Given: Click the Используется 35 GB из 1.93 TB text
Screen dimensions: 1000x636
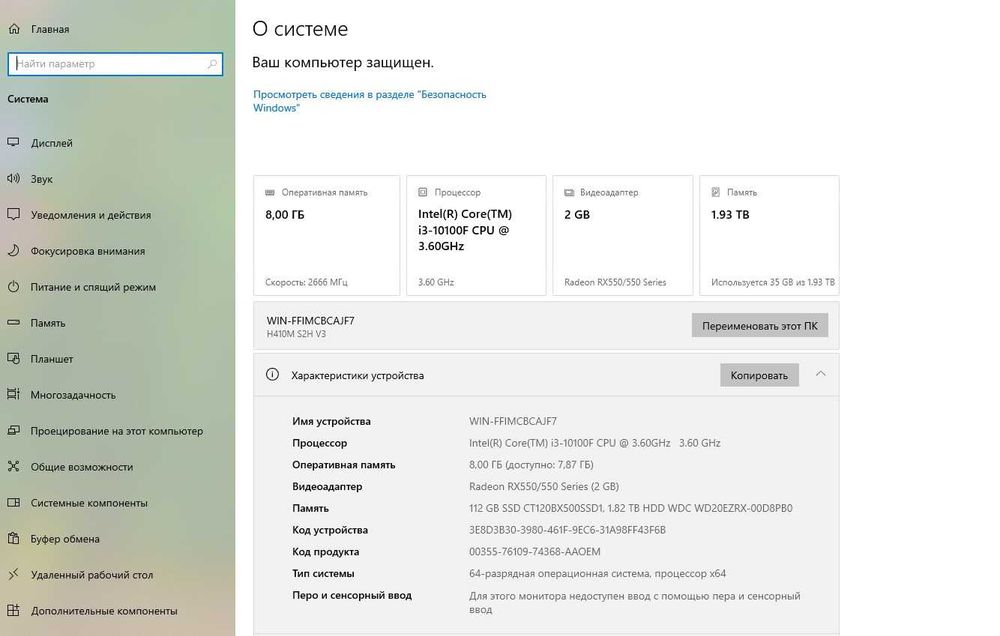Looking at the screenshot, I should click(773, 282).
